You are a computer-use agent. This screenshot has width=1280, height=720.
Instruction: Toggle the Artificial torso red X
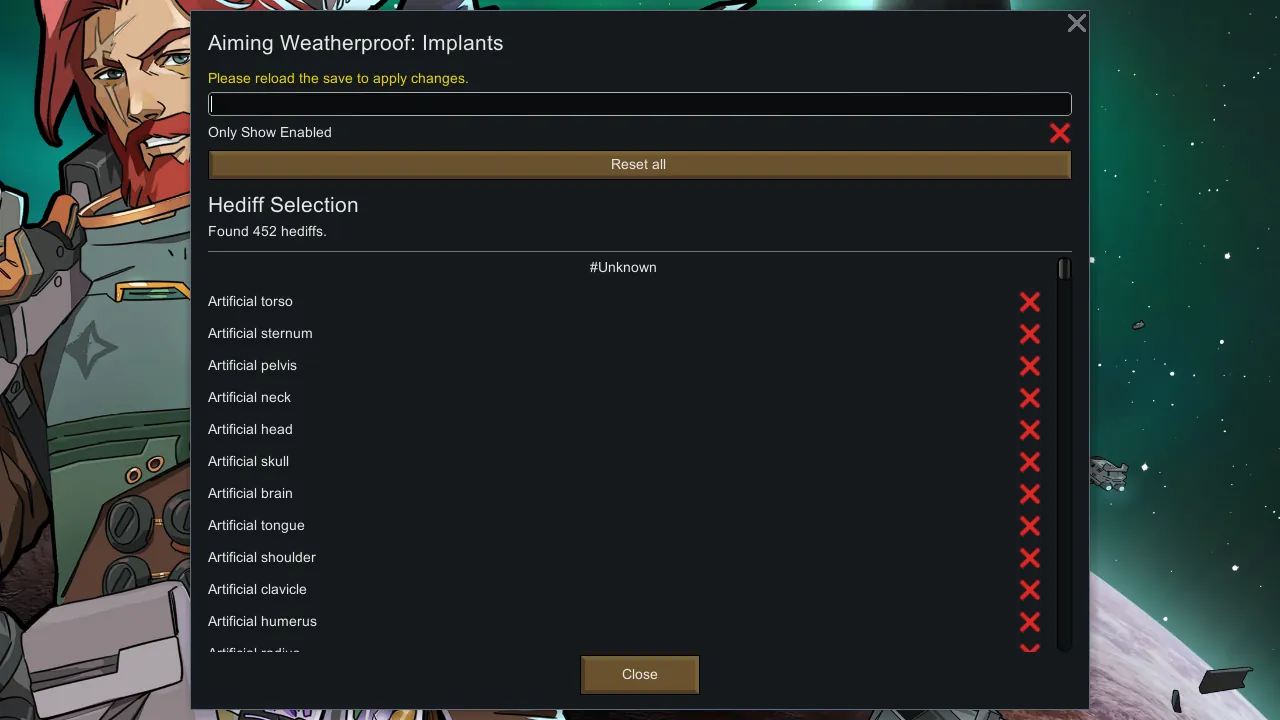coord(1030,301)
